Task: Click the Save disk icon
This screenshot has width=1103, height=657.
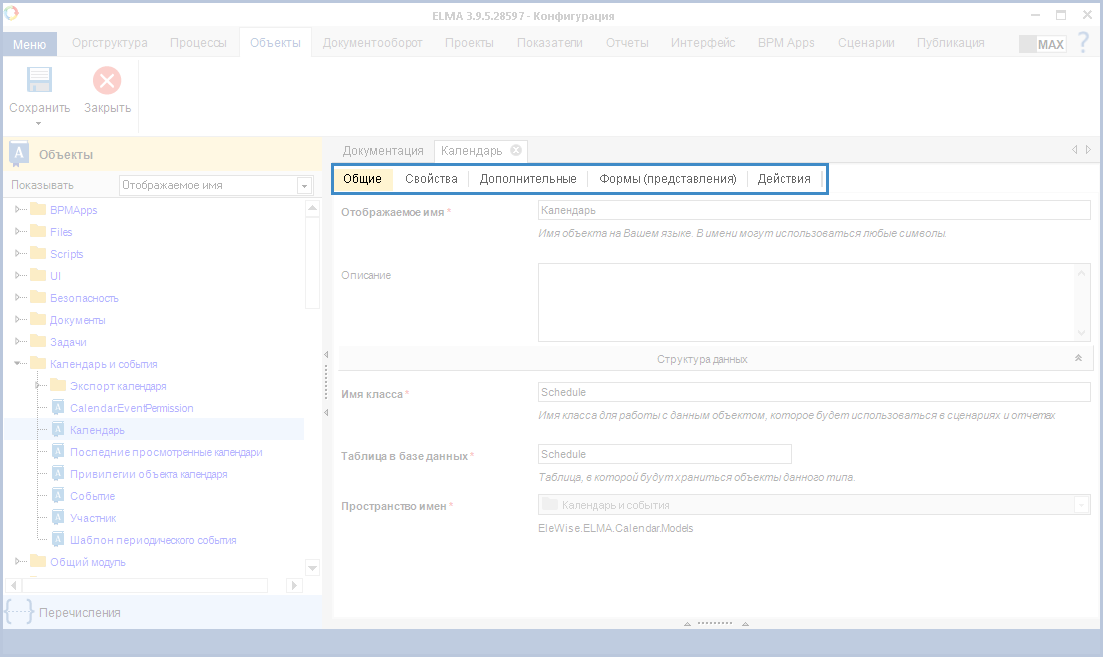Action: pos(39,81)
